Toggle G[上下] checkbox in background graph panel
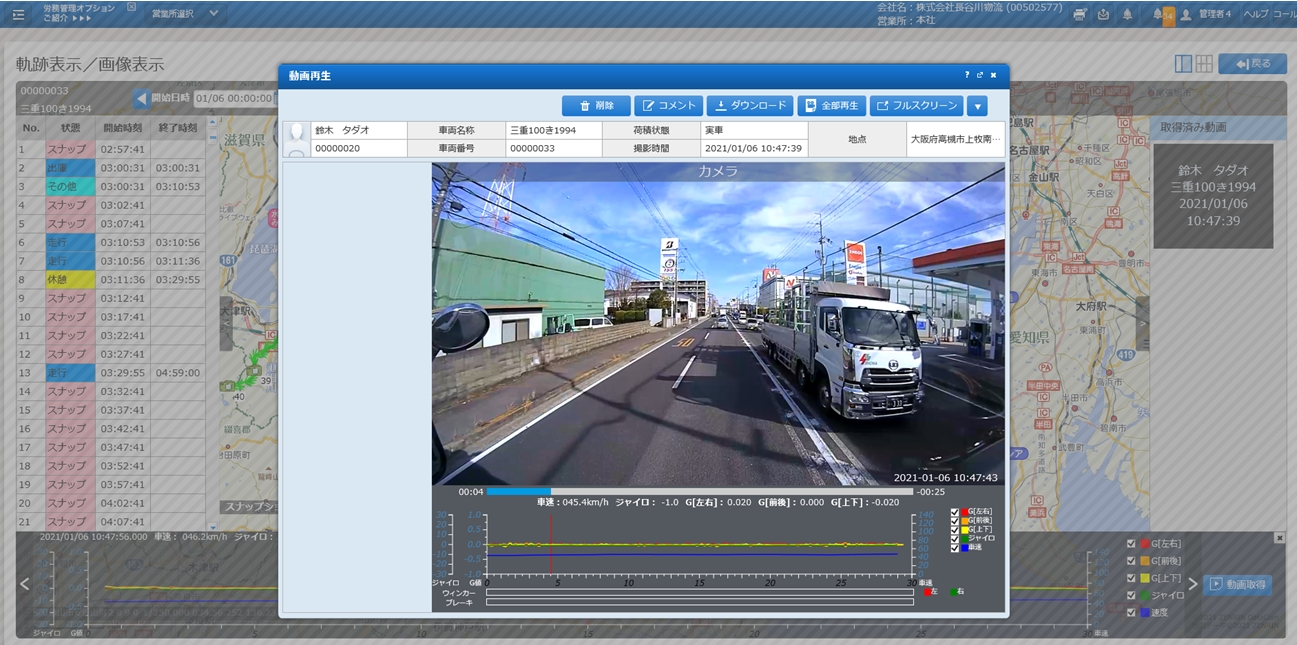The height and width of the screenshot is (645, 1297). [x=1131, y=578]
